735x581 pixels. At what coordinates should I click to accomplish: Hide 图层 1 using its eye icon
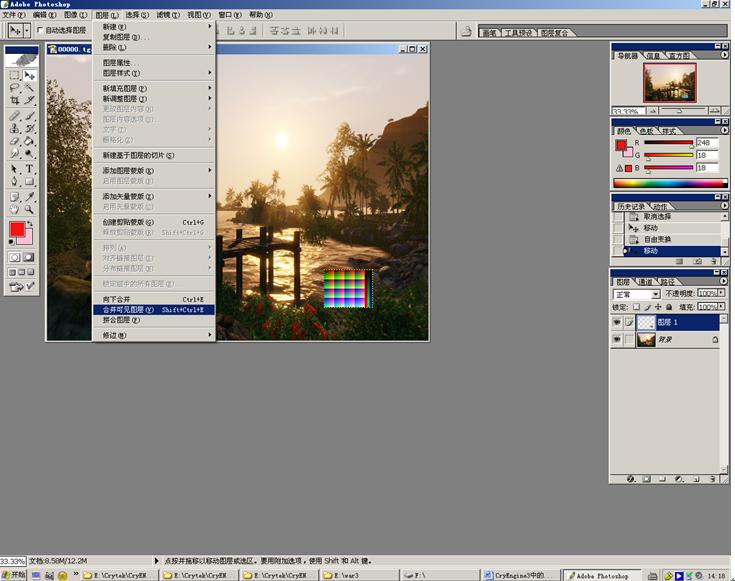coord(617,323)
